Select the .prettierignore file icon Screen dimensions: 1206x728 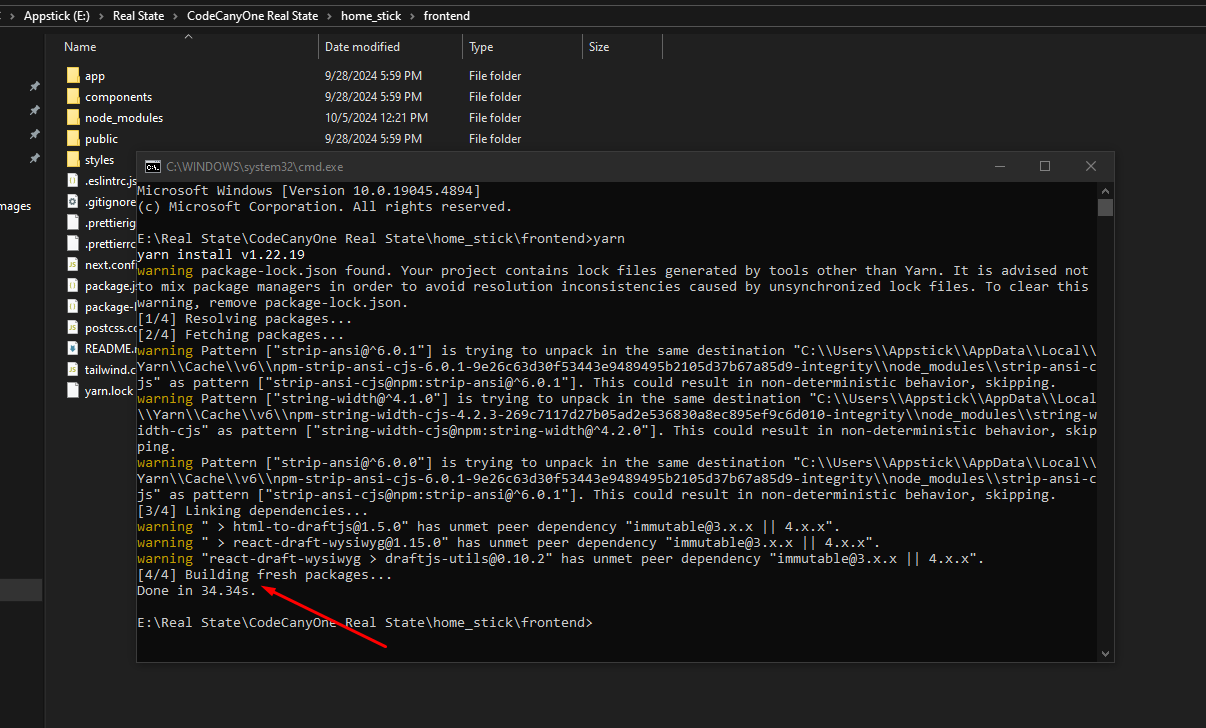coord(73,223)
